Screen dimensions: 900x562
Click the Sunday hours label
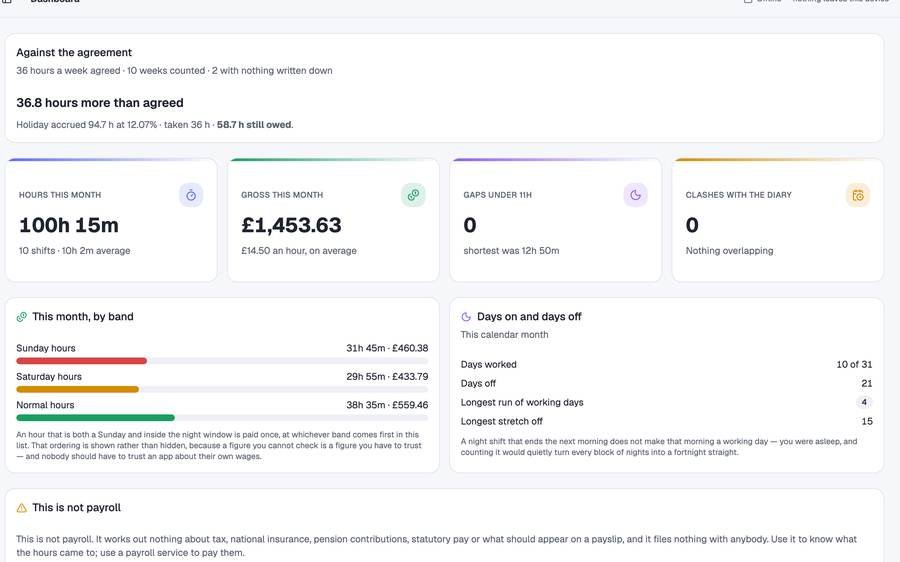click(x=45, y=348)
